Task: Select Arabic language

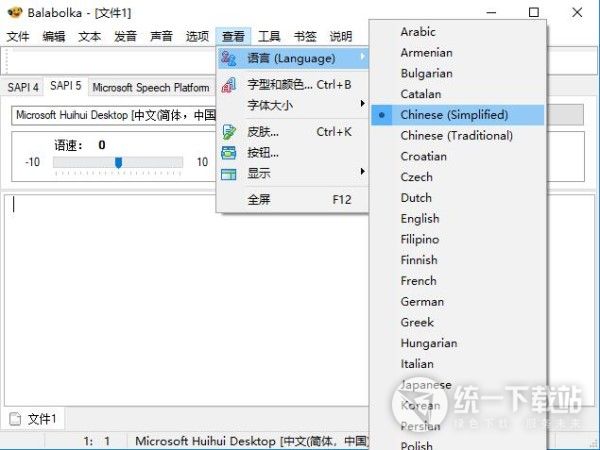Action: [458, 32]
